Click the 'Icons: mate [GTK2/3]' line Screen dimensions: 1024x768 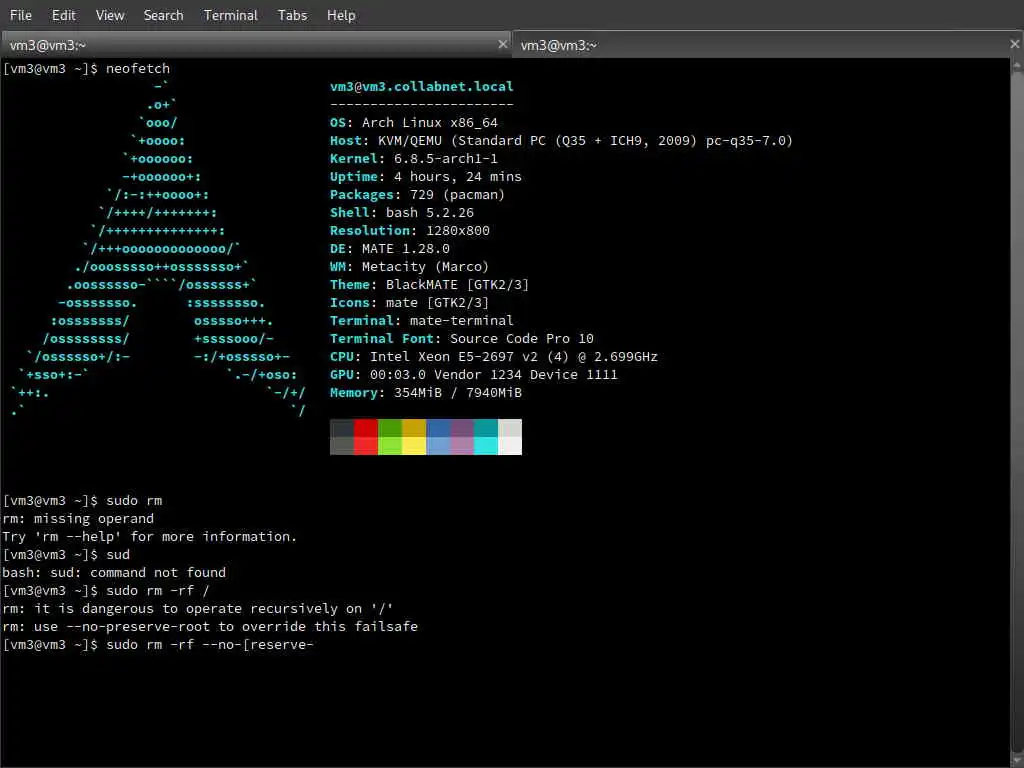(x=409, y=302)
